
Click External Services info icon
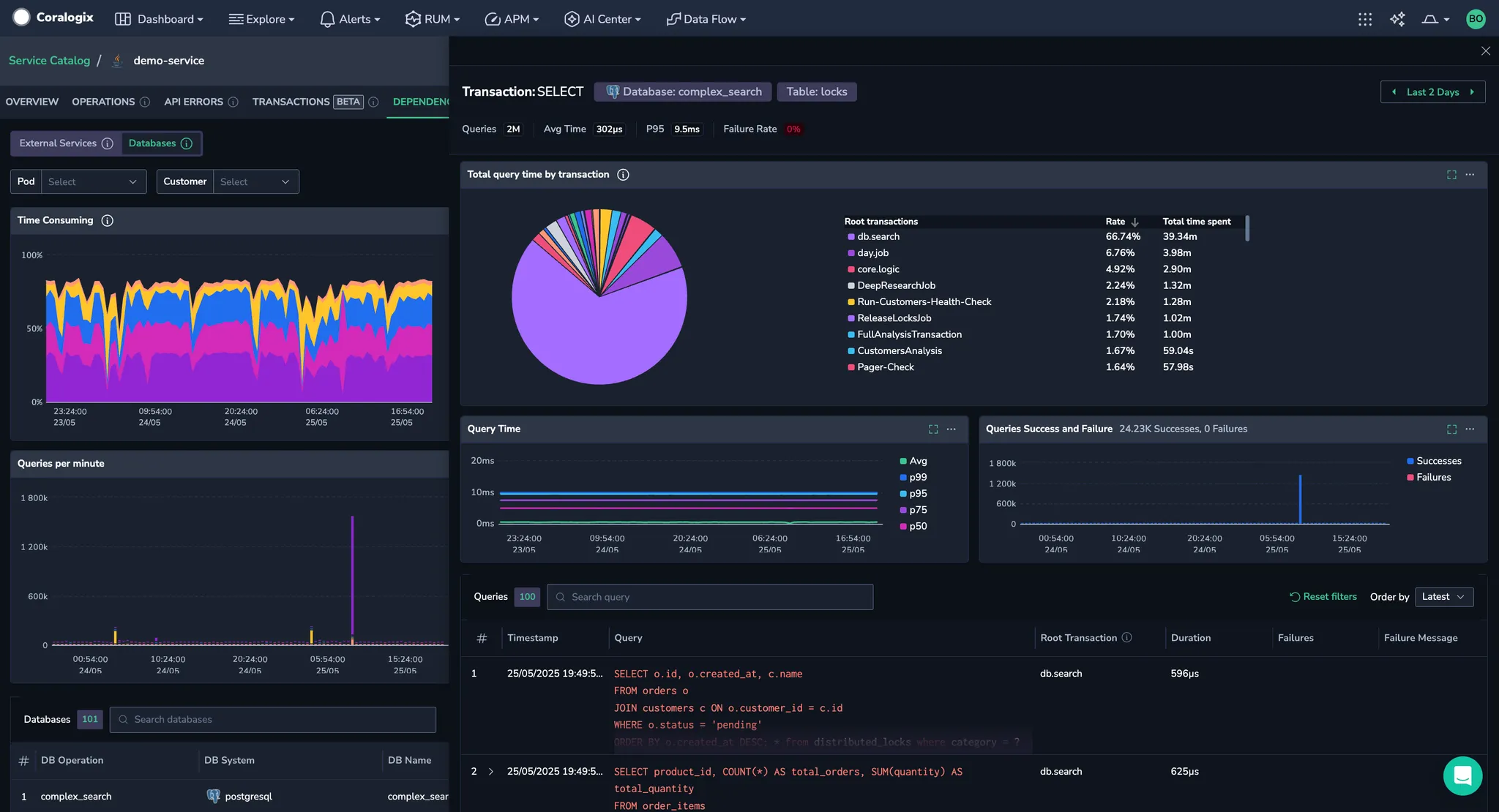108,143
